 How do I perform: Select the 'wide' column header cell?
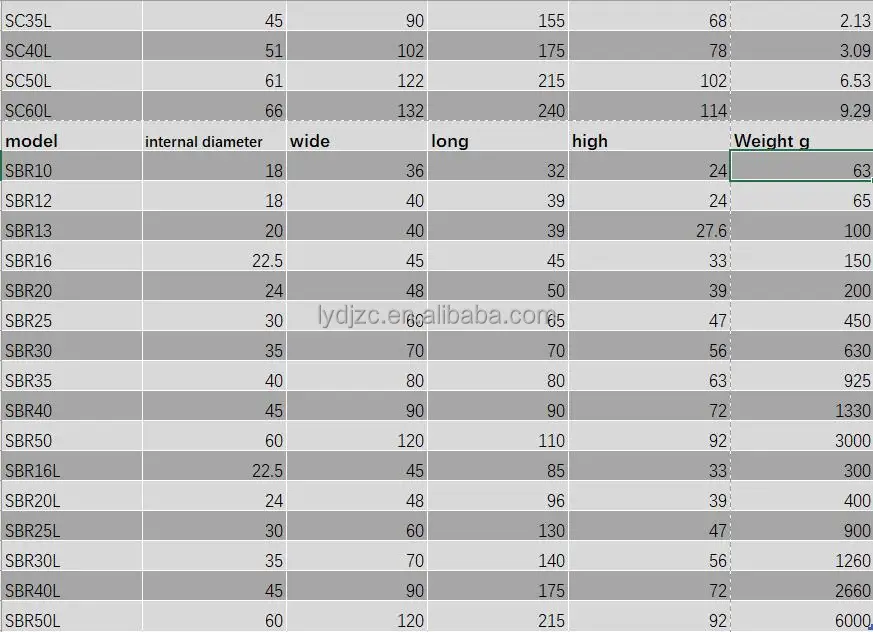(x=356, y=141)
